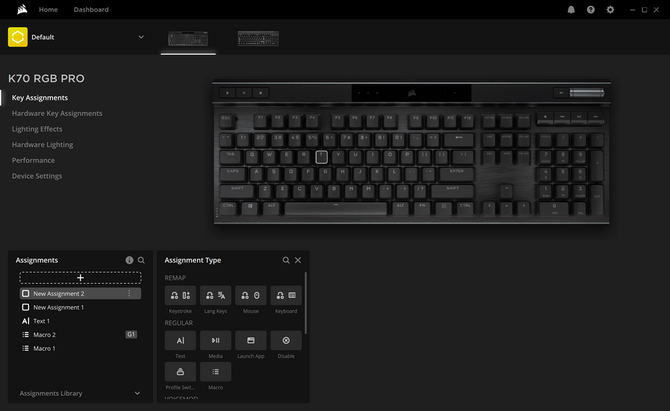
Task: Expand the Assignments Library section
Action: (80, 393)
